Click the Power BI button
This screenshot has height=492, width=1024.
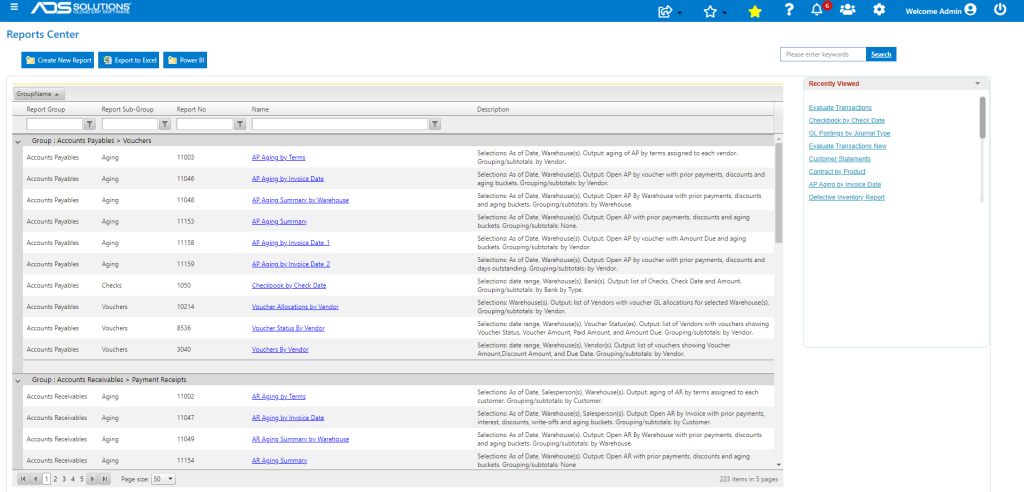coord(185,60)
